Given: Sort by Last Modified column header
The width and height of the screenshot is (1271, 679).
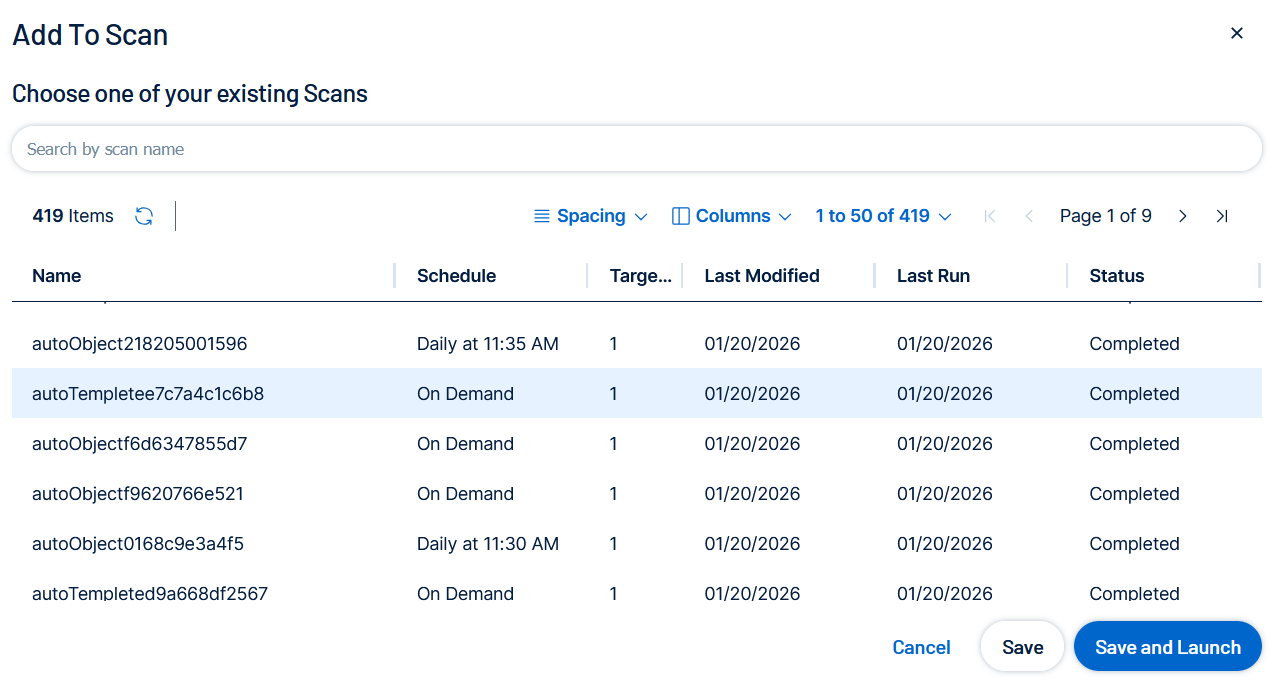Looking at the screenshot, I should point(762,276).
